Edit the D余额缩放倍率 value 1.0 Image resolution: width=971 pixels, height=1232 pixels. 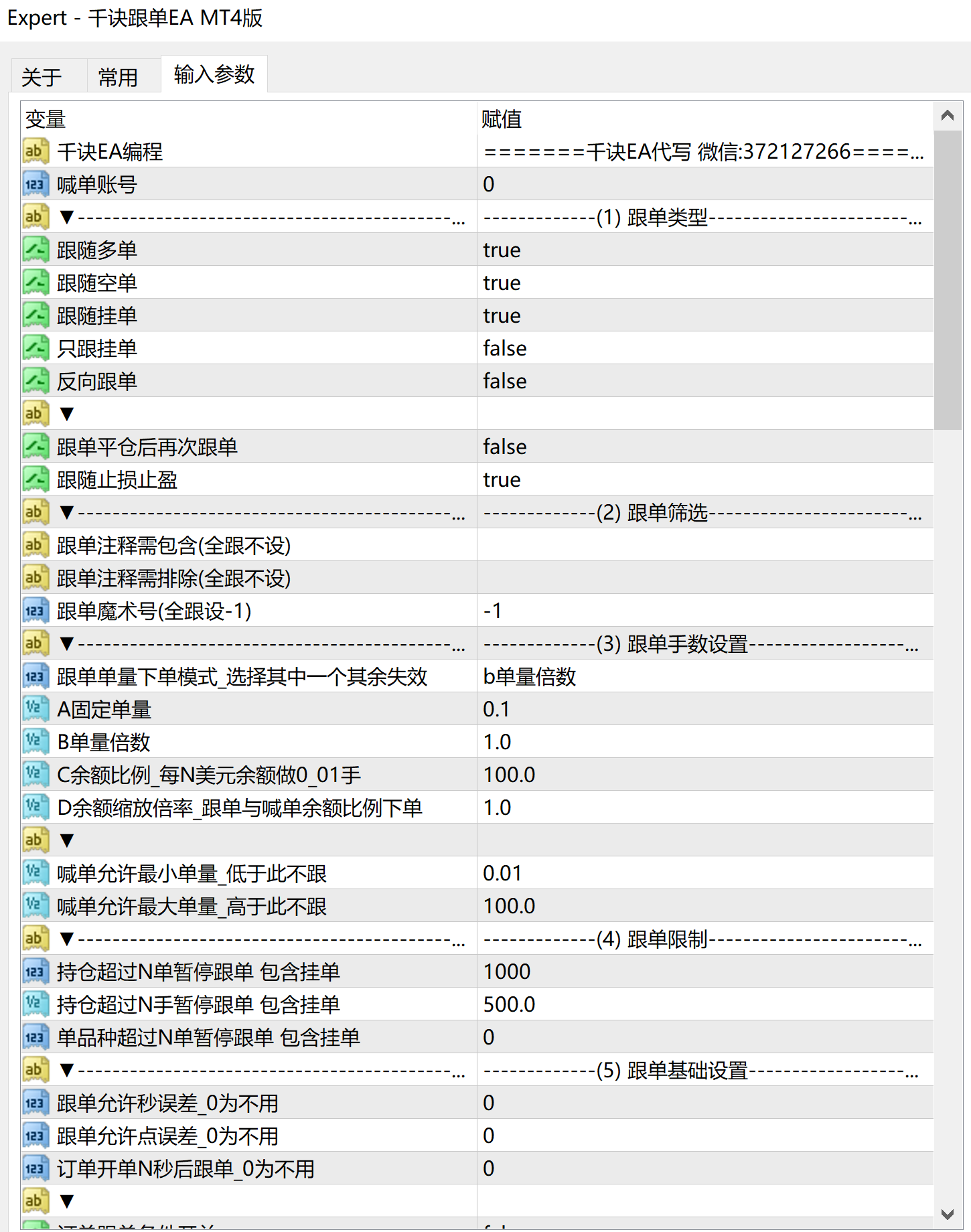tap(705, 807)
